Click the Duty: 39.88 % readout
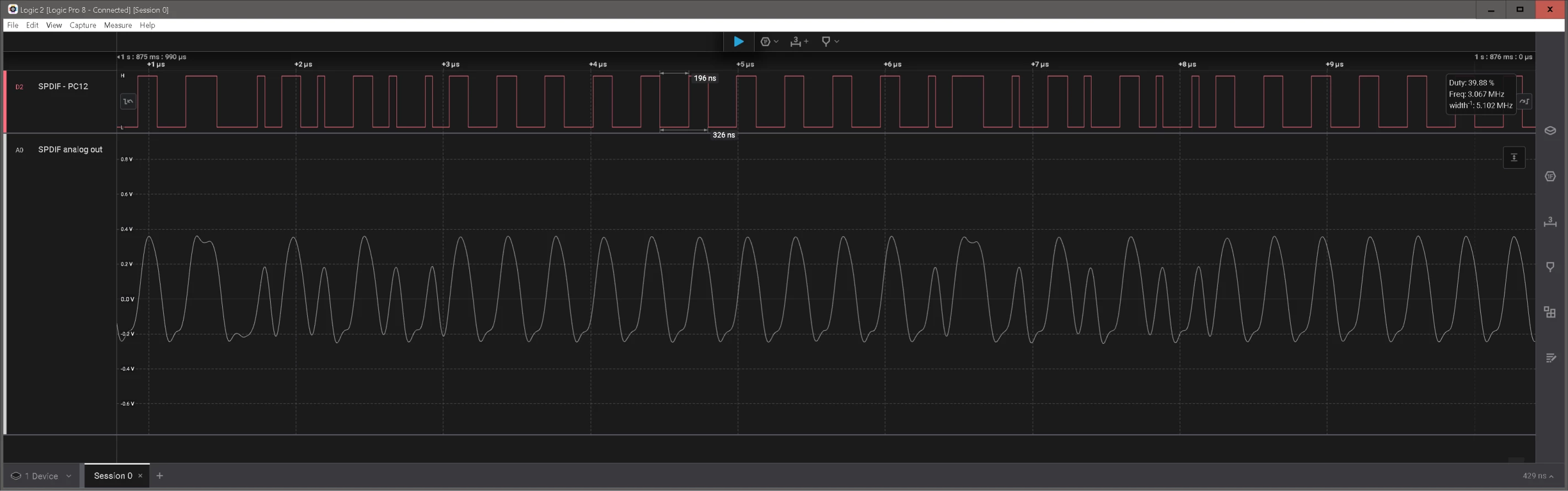 click(1471, 83)
